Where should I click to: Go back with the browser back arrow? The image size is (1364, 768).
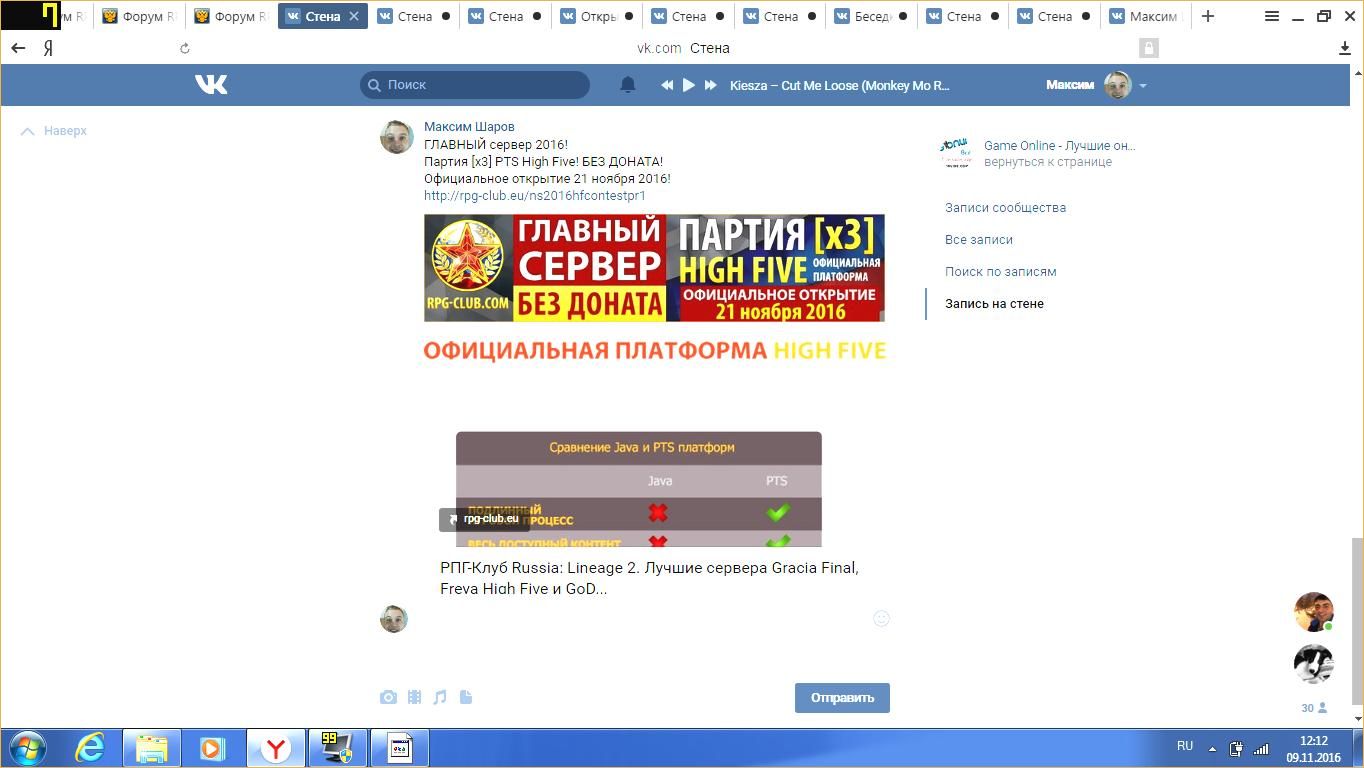pyautogui.click(x=18, y=48)
